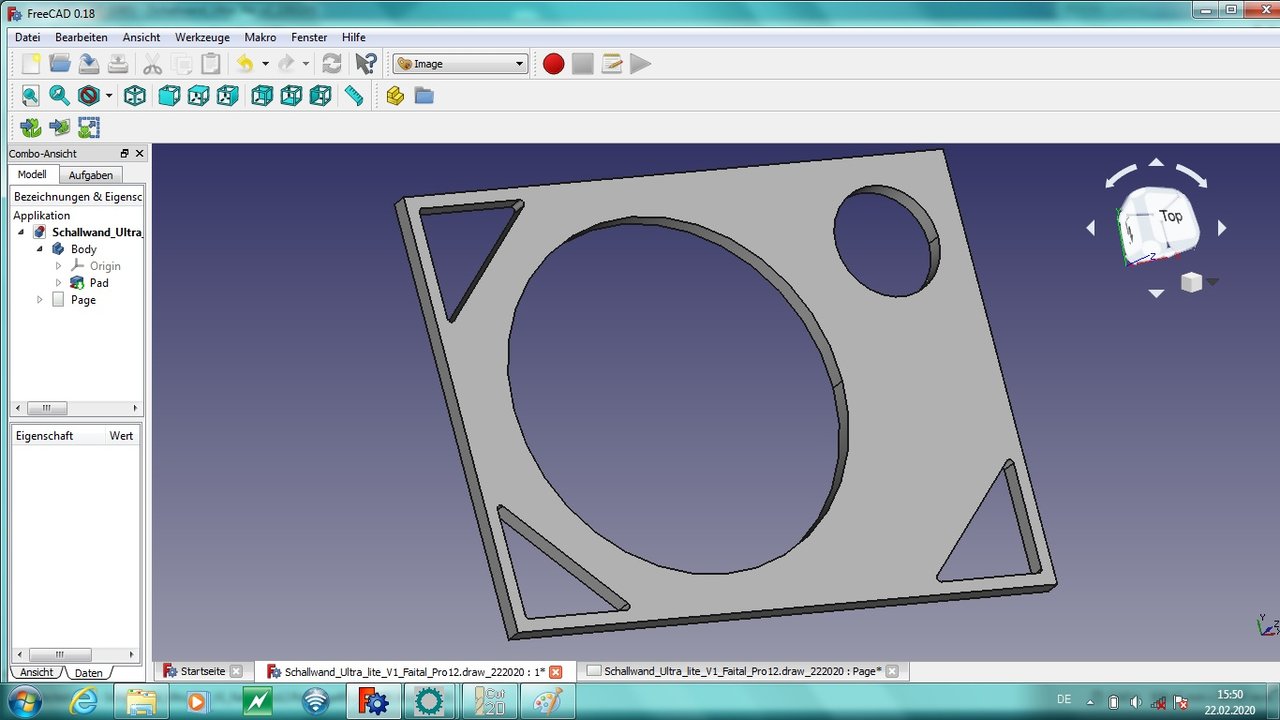Viewport: 1280px width, 720px height.
Task: Expand the Page item in model tree
Action: pos(40,300)
